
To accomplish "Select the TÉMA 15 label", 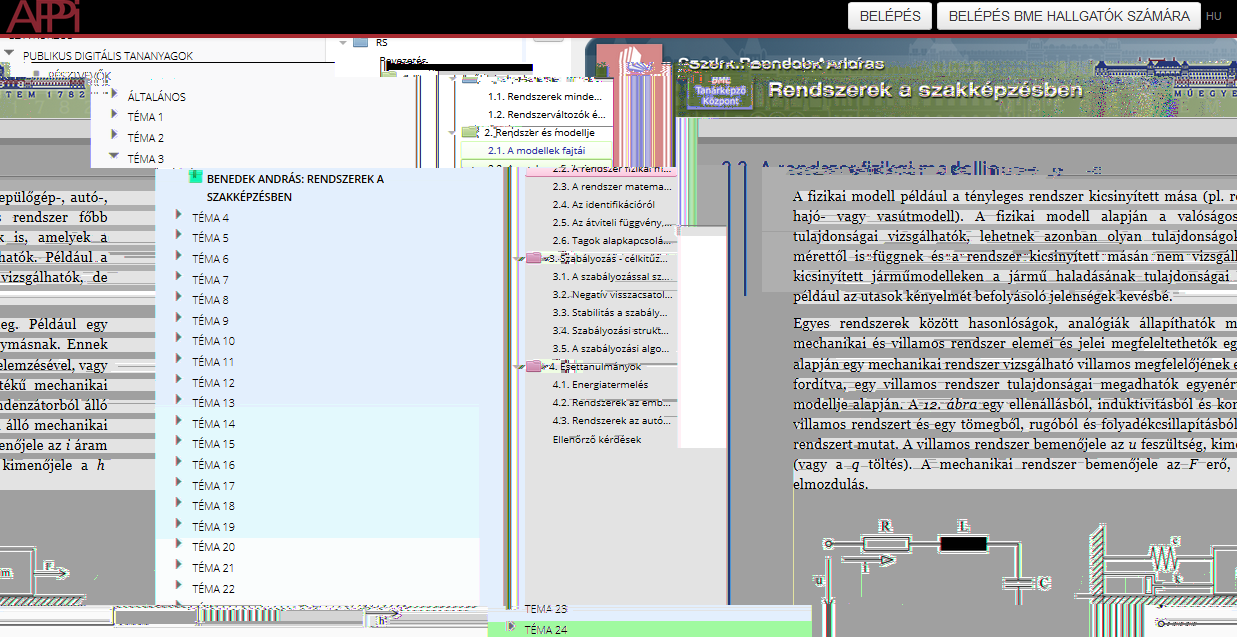I will pyautogui.click(x=213, y=444).
